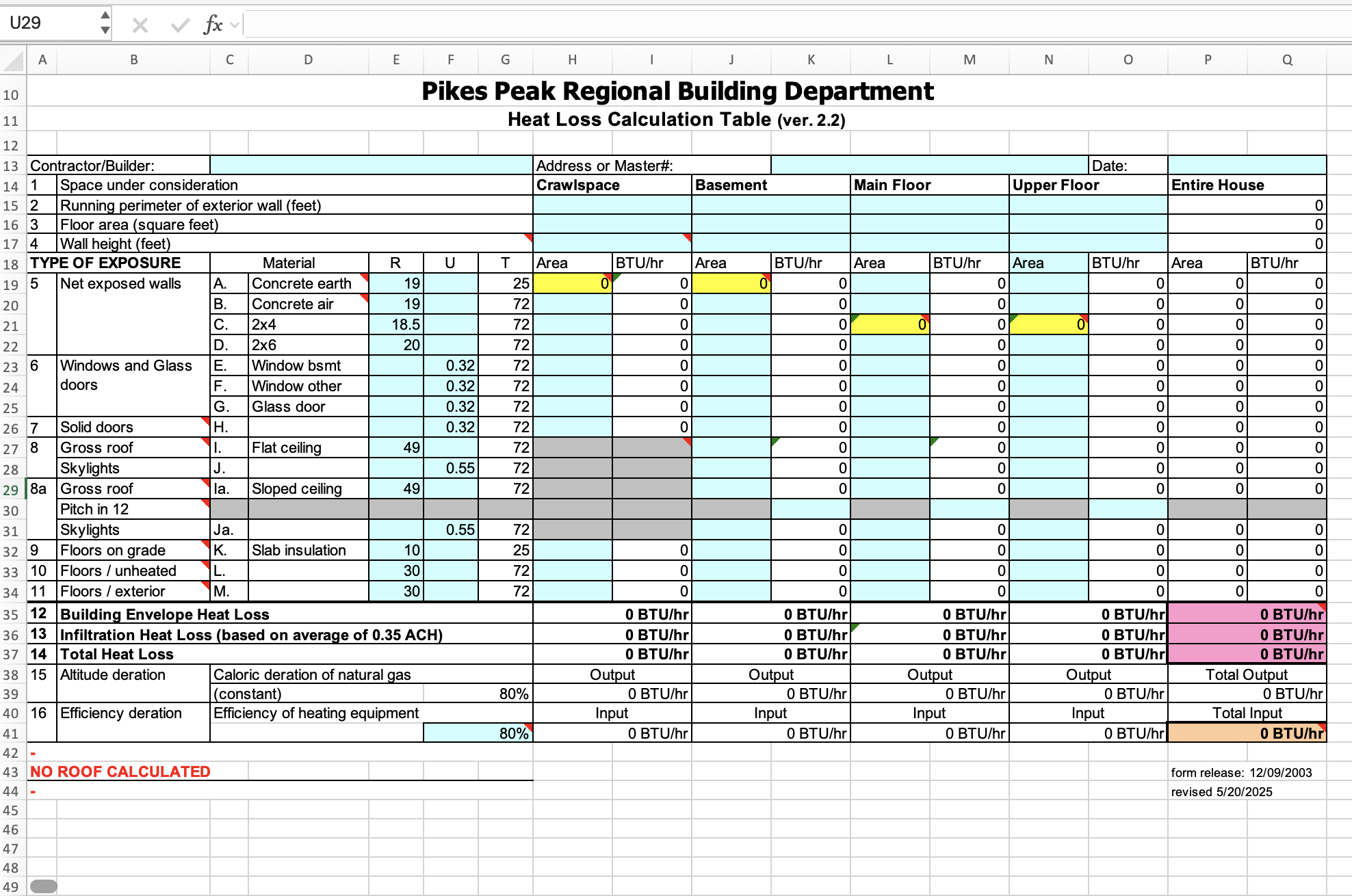Select column H header
The height and width of the screenshot is (896, 1352).
pos(572,60)
